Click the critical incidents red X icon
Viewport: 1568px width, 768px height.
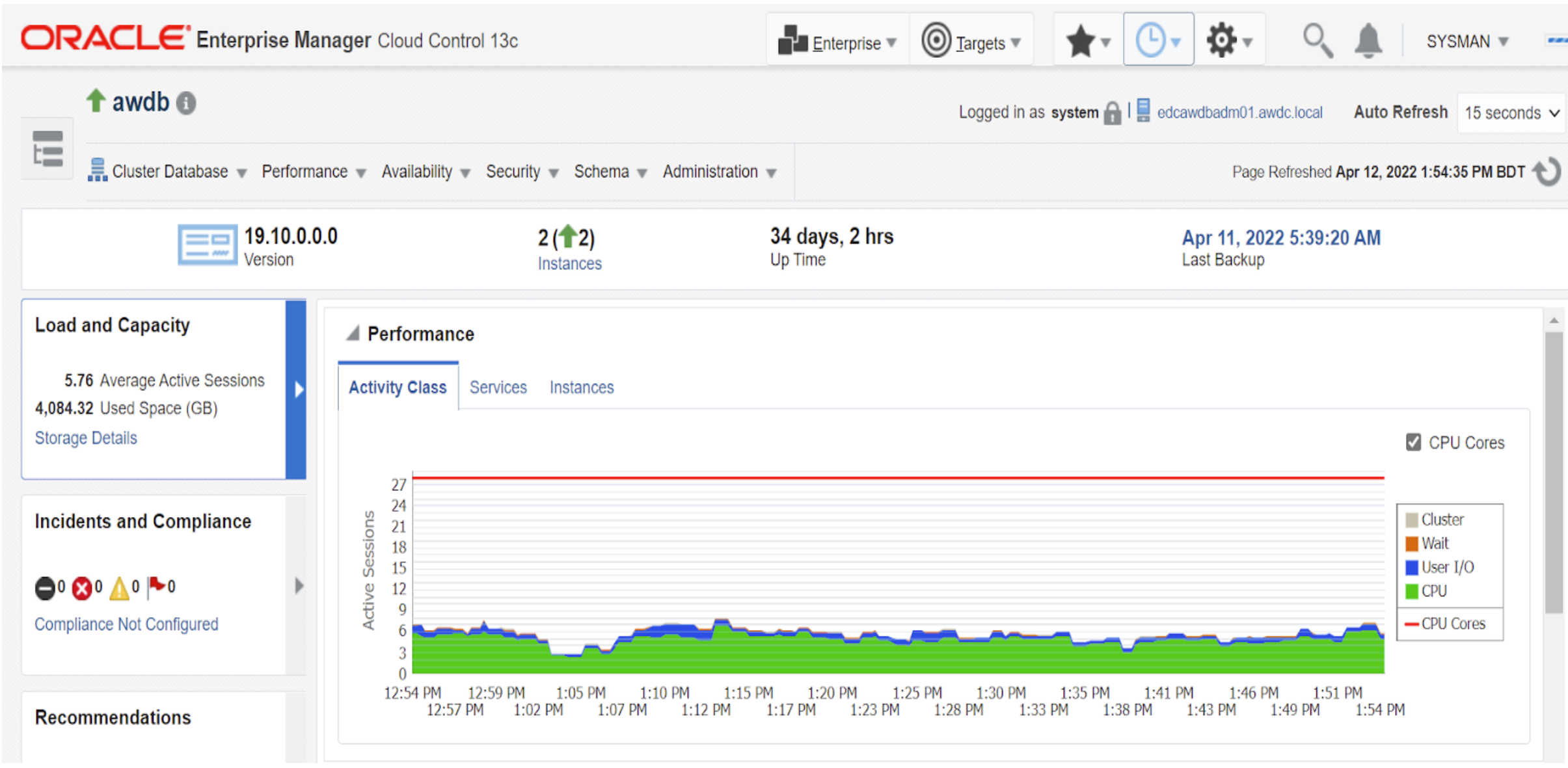coord(82,588)
